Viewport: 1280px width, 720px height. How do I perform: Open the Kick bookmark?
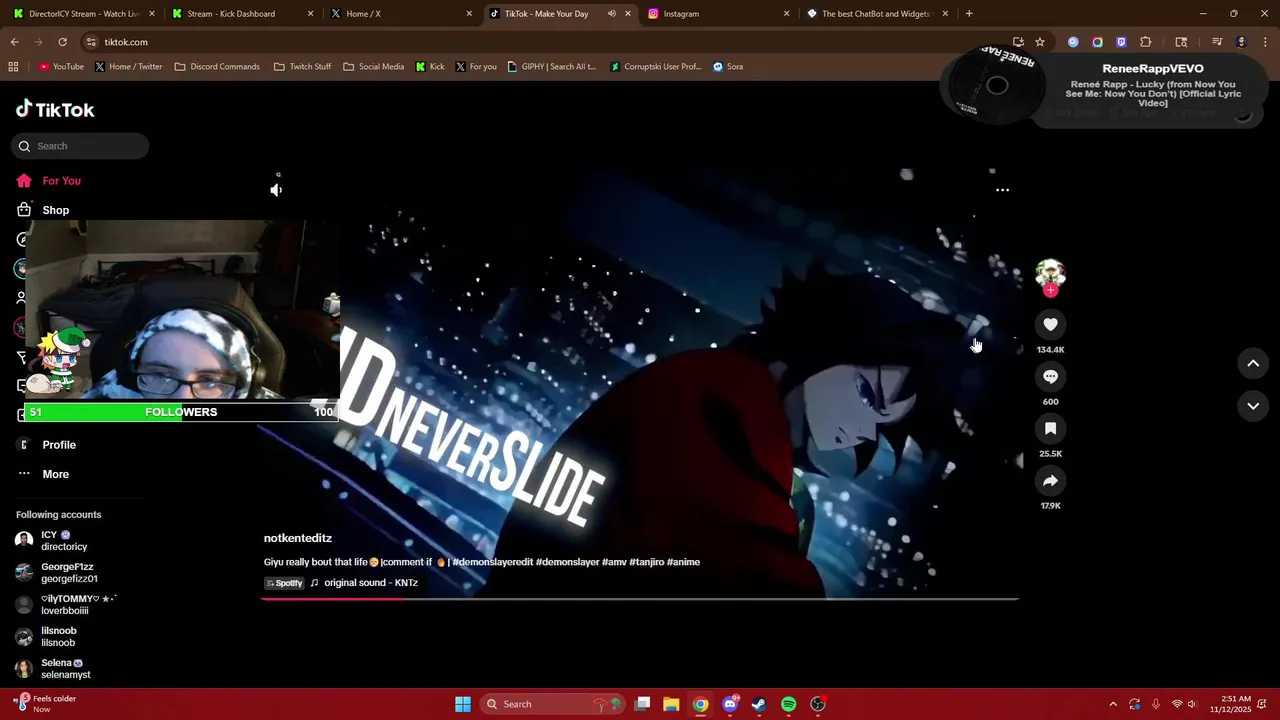click(430, 67)
